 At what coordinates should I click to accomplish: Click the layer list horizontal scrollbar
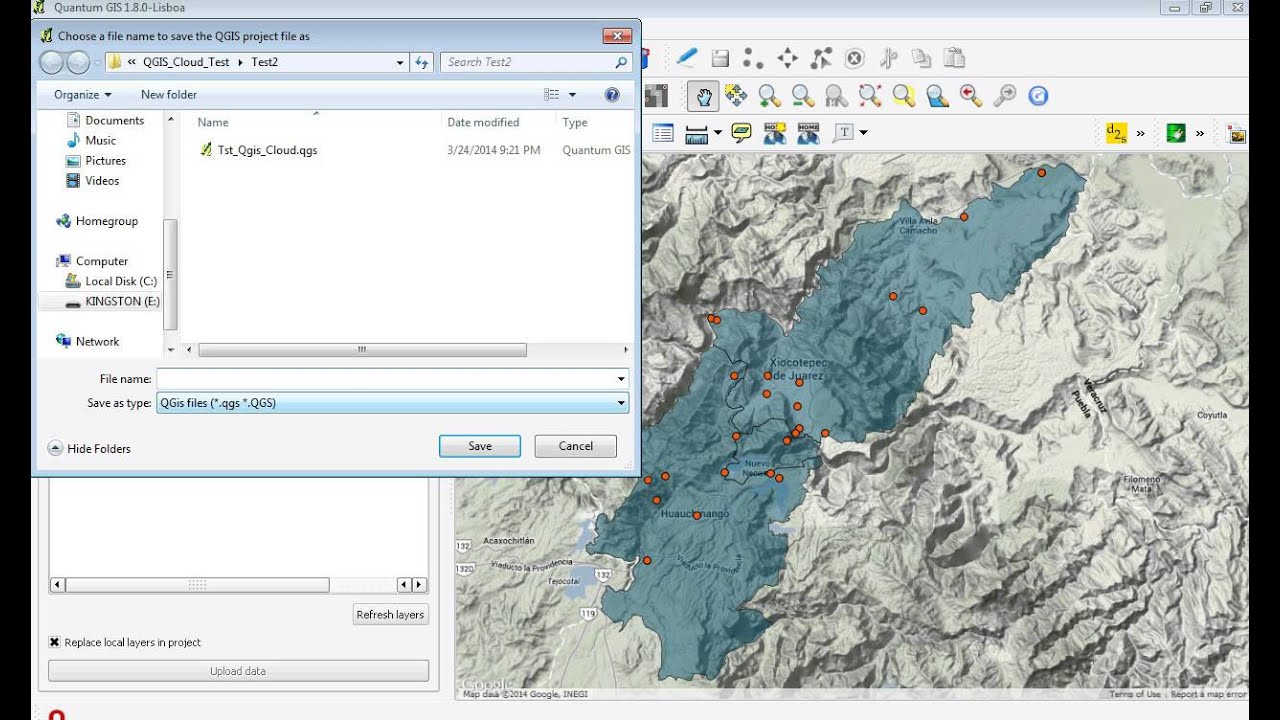[x=197, y=585]
